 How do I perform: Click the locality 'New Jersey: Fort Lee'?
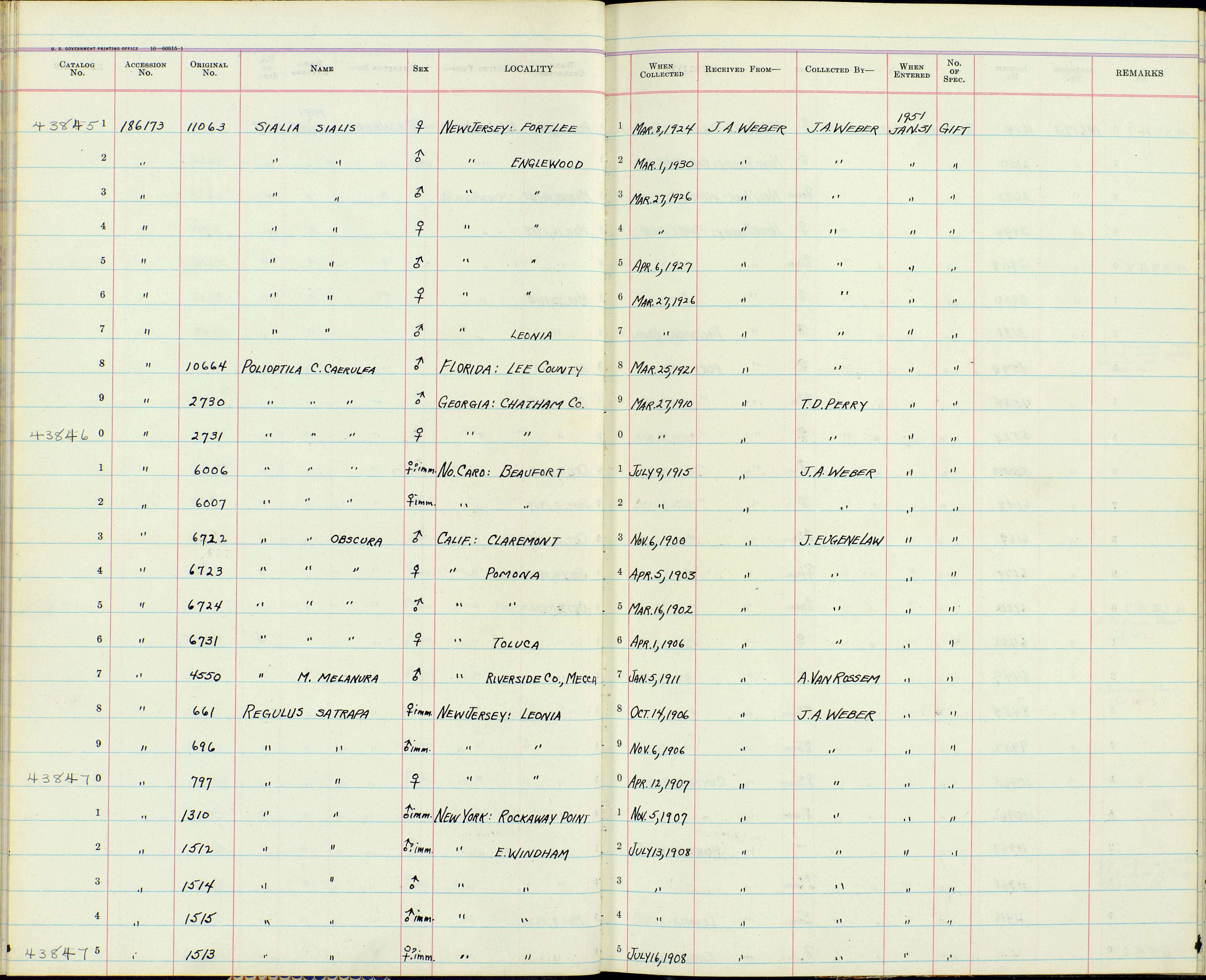(509, 129)
